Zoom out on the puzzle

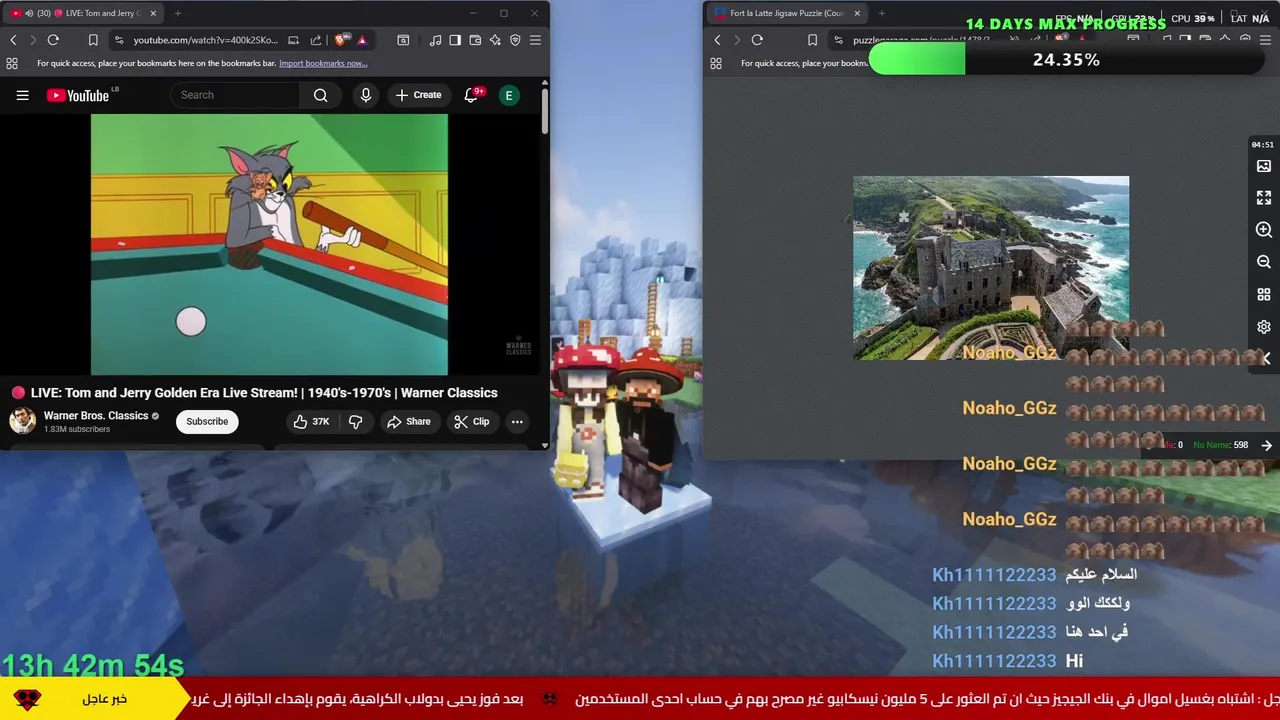pos(1264,262)
